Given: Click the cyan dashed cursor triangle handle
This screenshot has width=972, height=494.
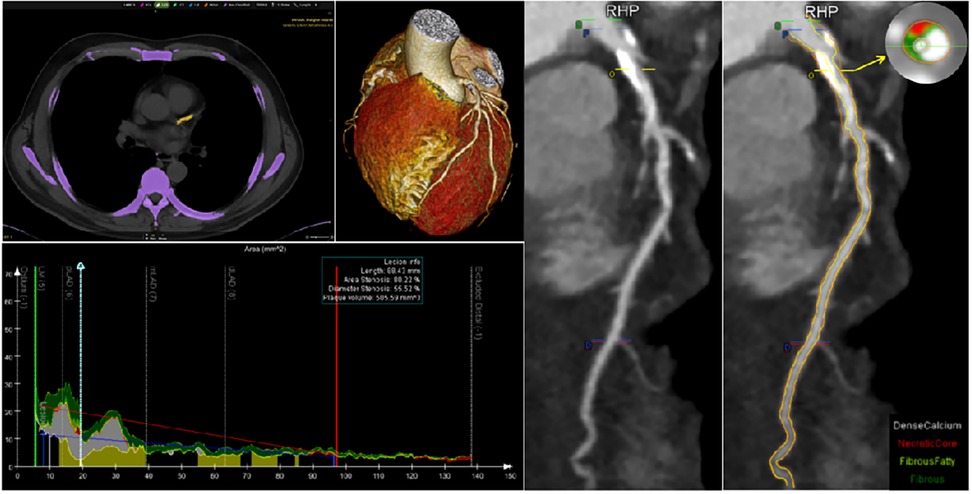Looking at the screenshot, I should 81,266.
